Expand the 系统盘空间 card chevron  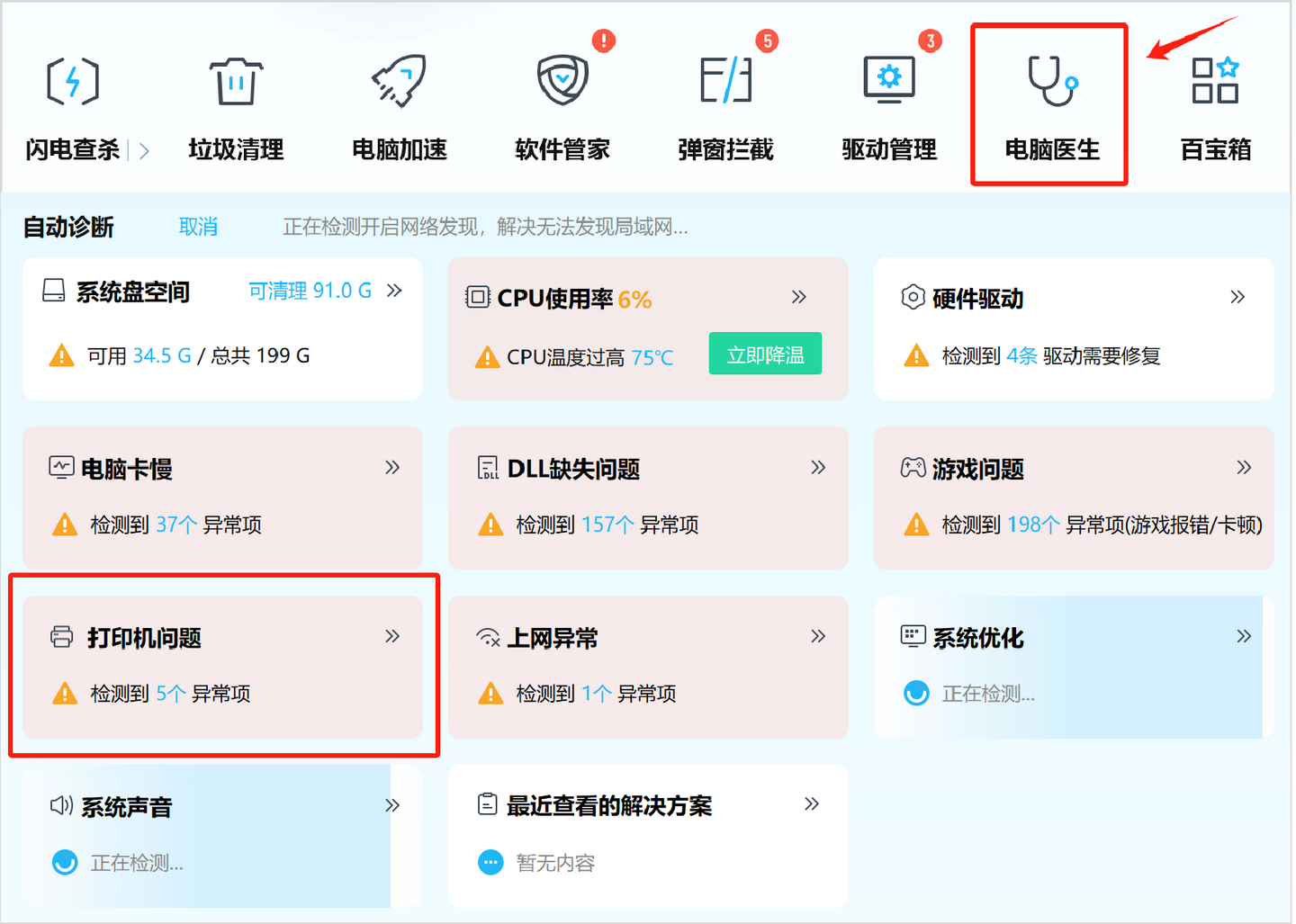(394, 291)
